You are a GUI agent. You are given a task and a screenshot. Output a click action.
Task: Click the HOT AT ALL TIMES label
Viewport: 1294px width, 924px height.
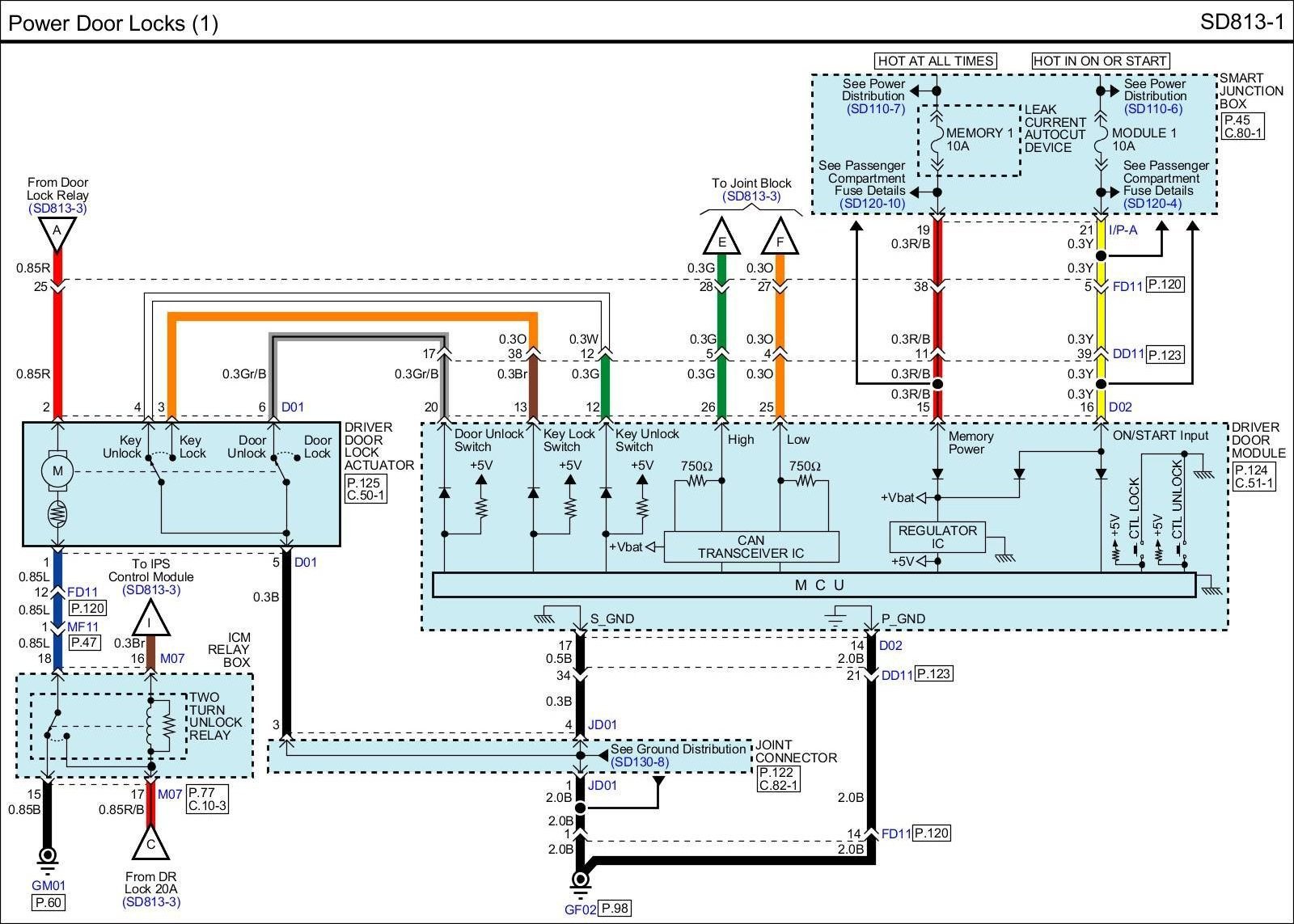coord(935,61)
